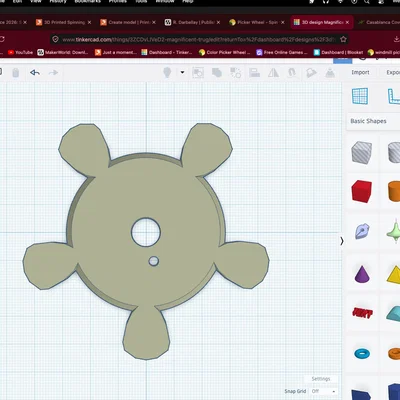This screenshot has height=400, width=400.
Task: Open the Settings button near Snap Grid
Action: point(321,379)
